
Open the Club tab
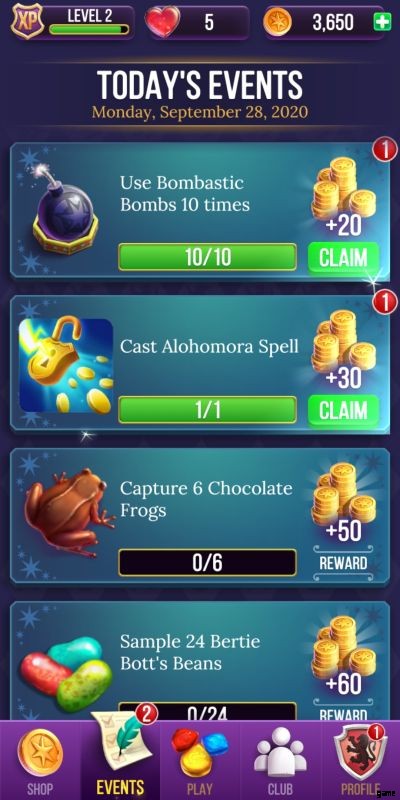click(280, 761)
